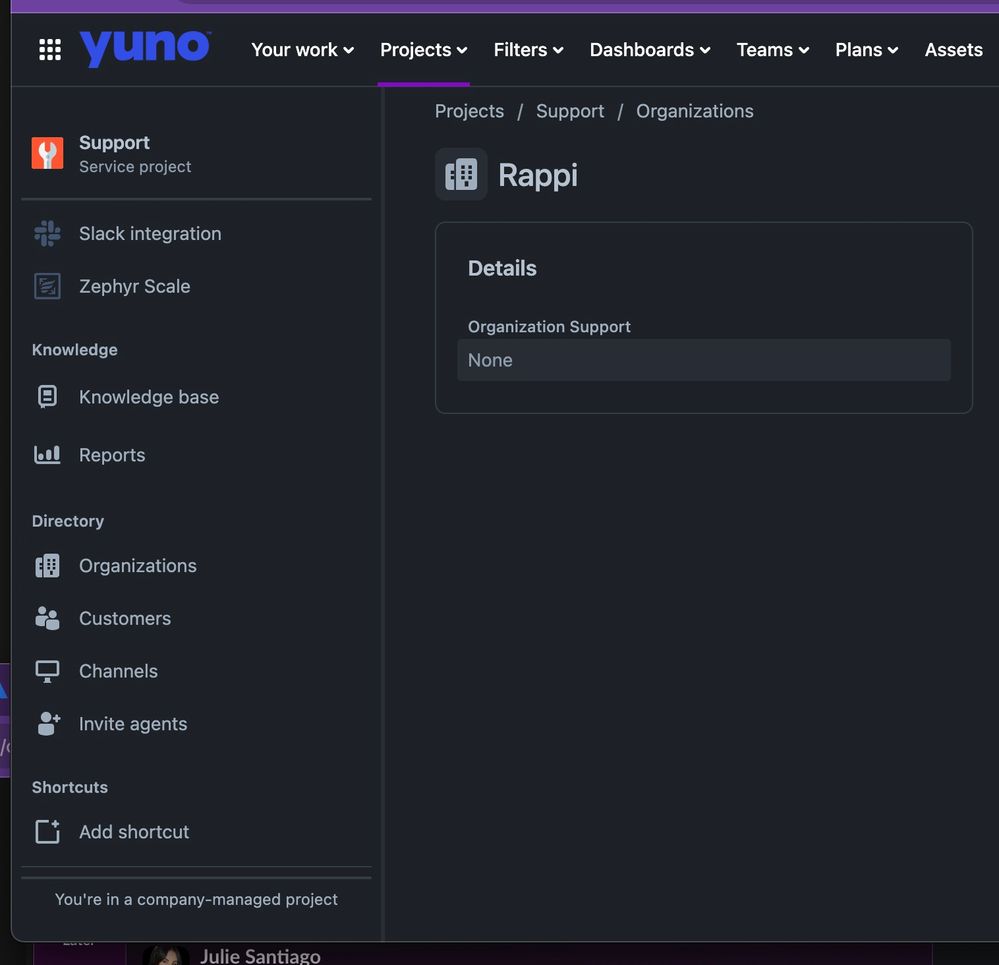Viewport: 999px width, 965px height.
Task: Click the Organization Support label
Action: click(549, 327)
